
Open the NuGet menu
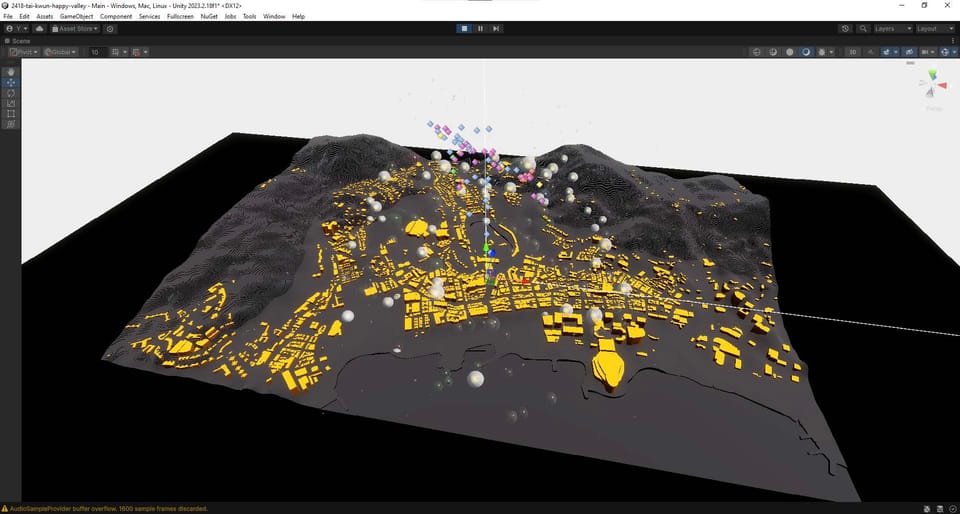coord(209,17)
